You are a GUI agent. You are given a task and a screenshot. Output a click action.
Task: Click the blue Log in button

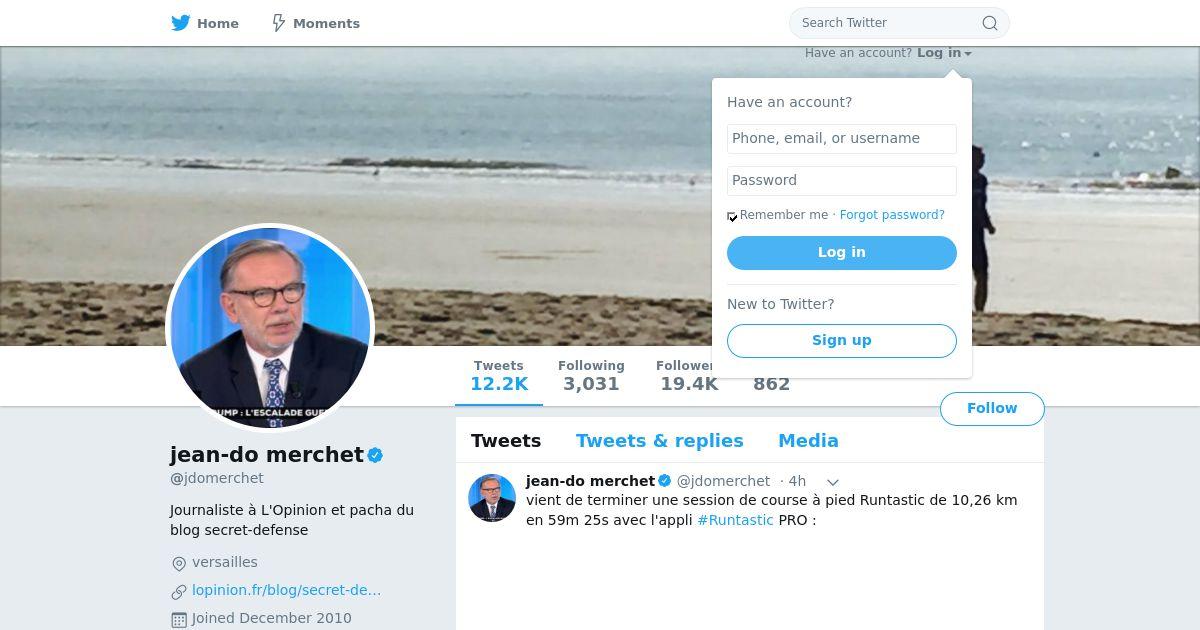[x=842, y=253]
